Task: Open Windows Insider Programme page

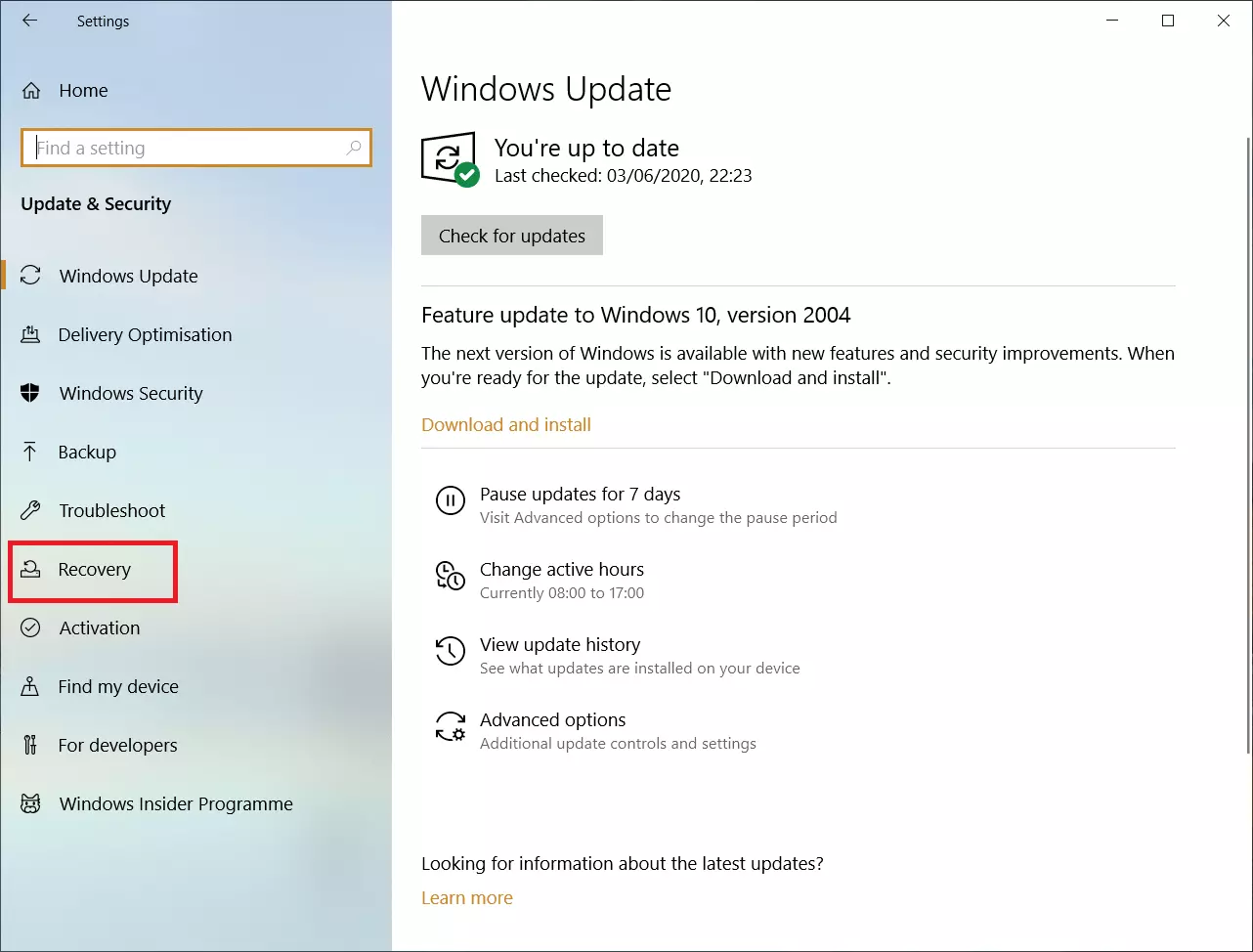Action: 196,803
